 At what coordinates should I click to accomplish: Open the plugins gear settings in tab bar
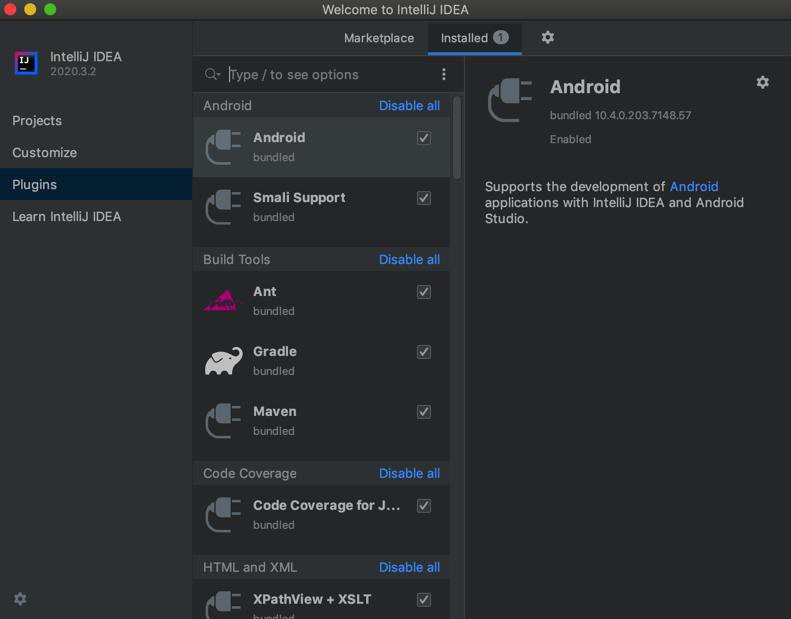(547, 37)
